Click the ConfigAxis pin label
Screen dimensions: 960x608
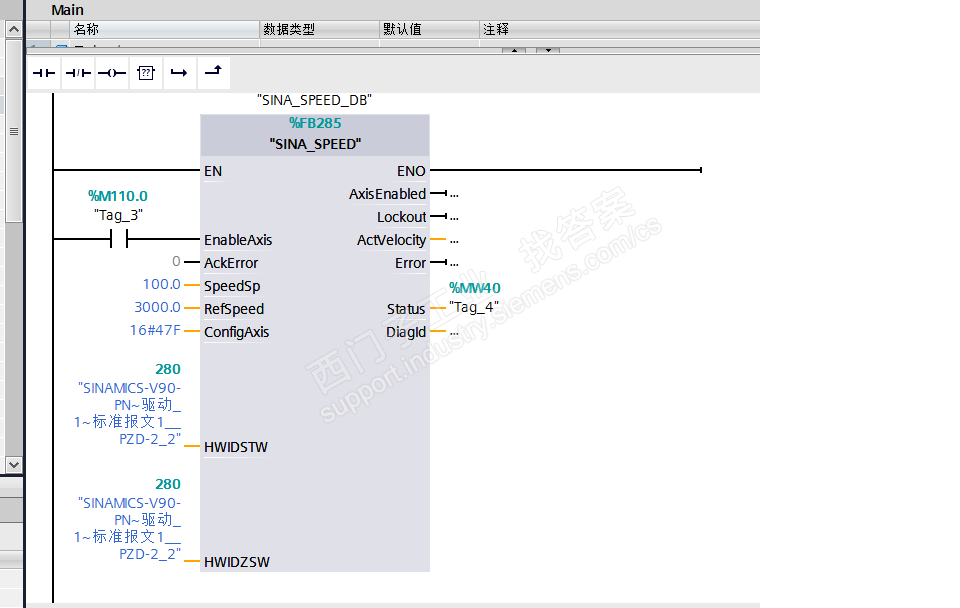pos(236,332)
